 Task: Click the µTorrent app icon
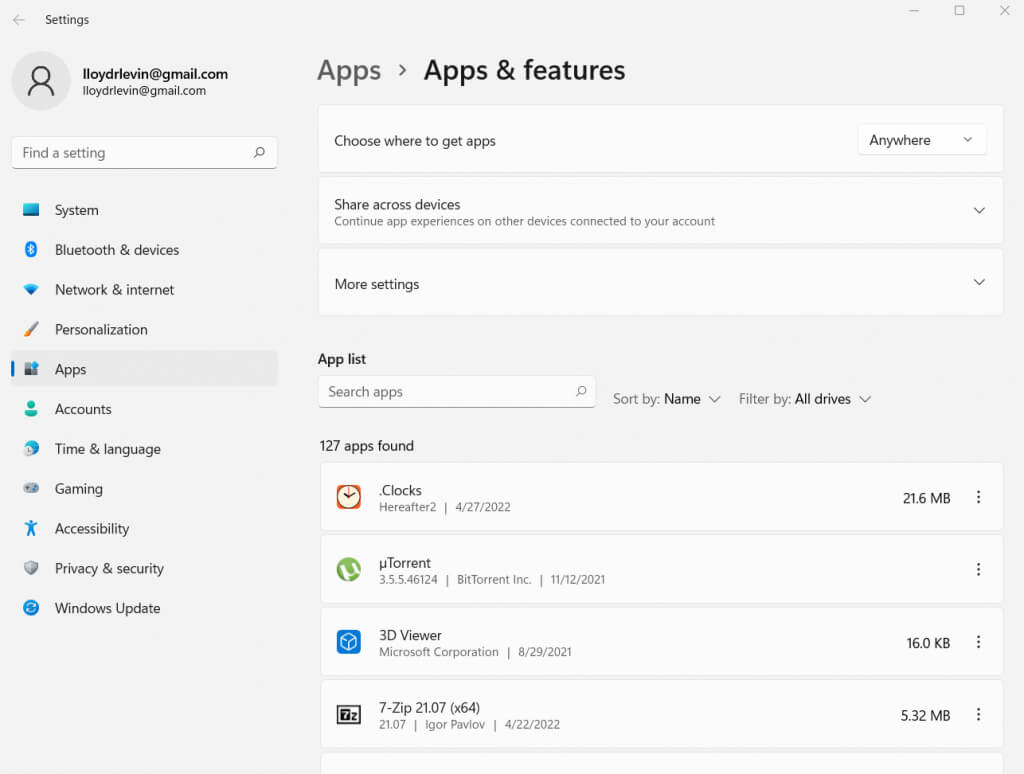coord(348,569)
